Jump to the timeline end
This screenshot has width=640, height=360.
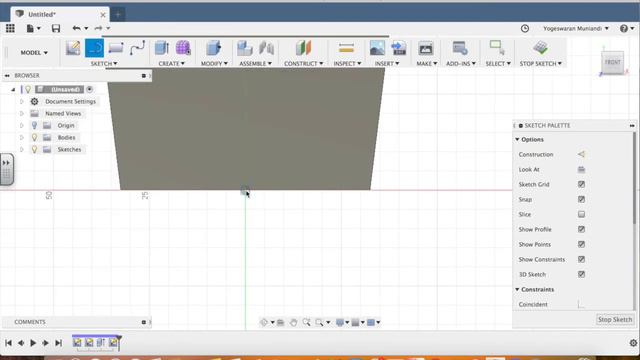click(x=58, y=343)
